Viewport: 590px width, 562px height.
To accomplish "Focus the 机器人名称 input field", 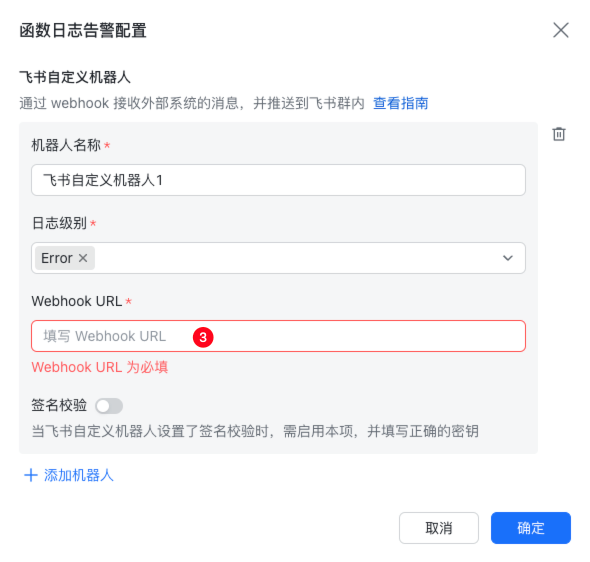I will tap(278, 180).
